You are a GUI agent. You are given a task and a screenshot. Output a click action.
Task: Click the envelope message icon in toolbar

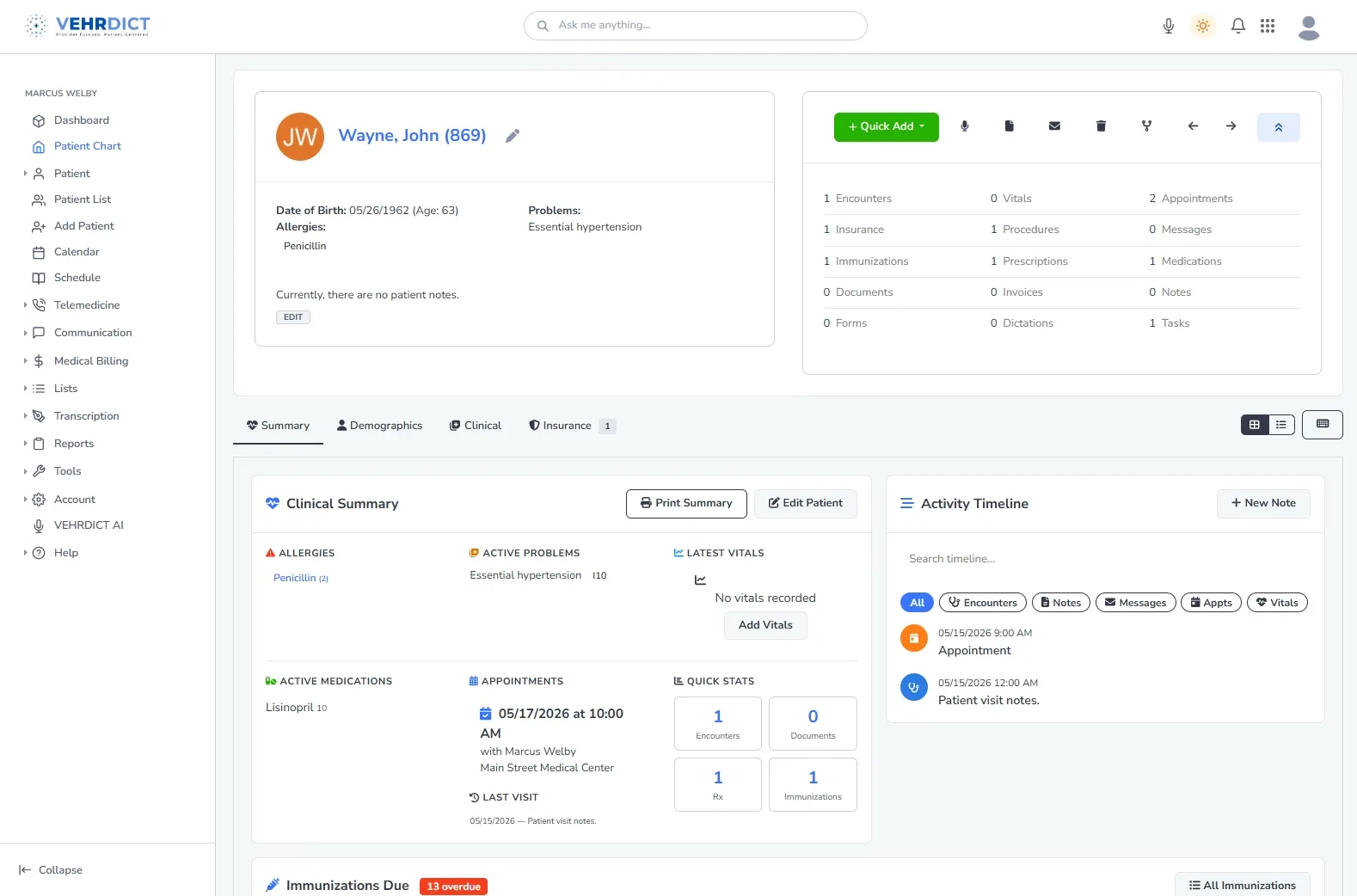[x=1054, y=126]
